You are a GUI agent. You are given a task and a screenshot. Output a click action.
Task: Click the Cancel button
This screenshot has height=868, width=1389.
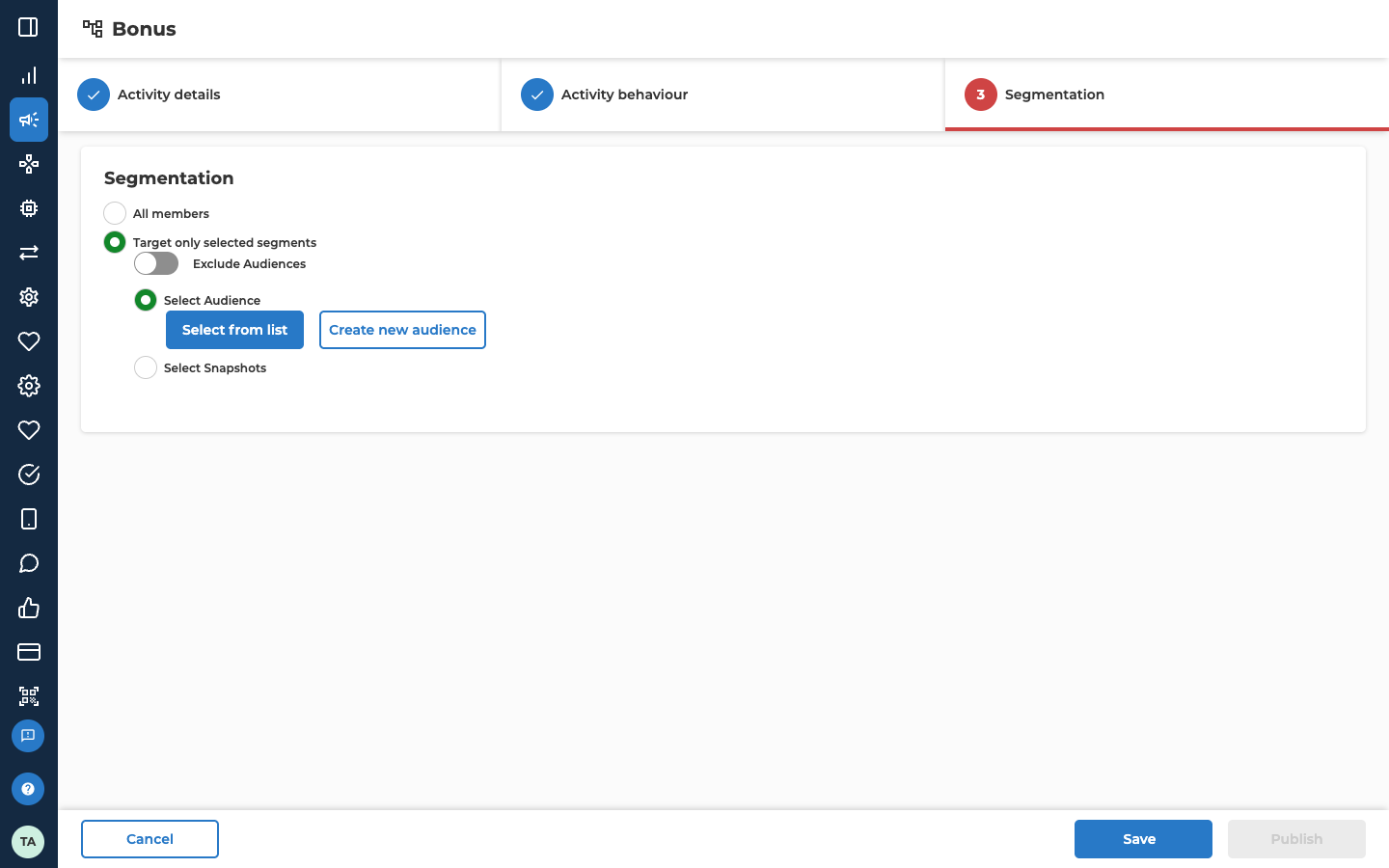(x=150, y=839)
